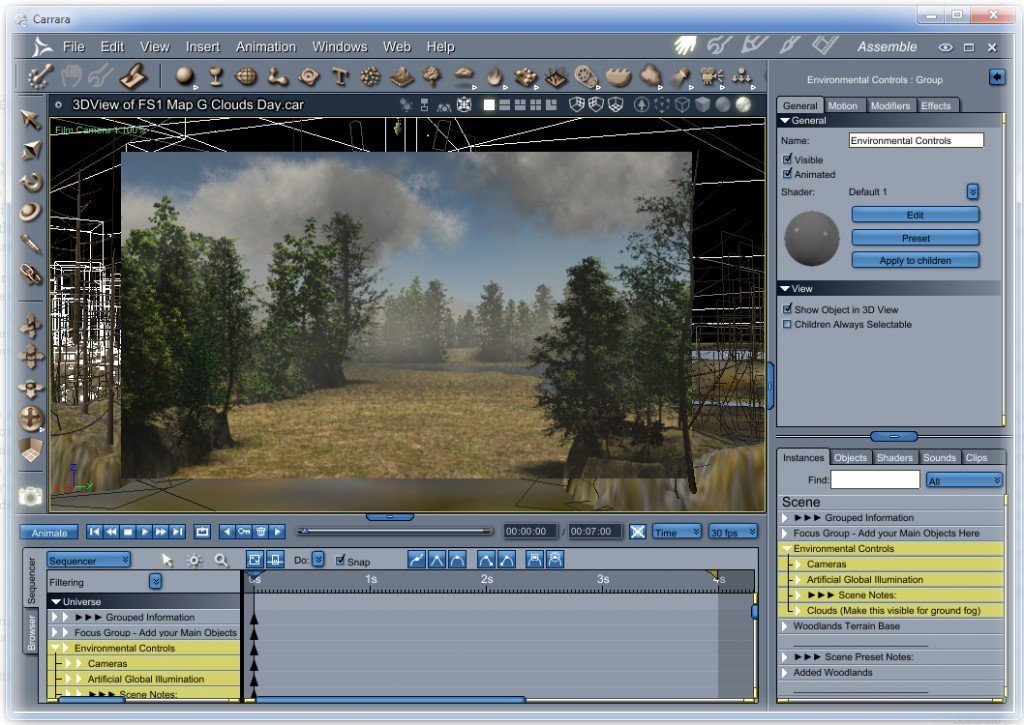Open the Sequencer view dropdown
Screen dimensions: 1024x725
point(88,560)
